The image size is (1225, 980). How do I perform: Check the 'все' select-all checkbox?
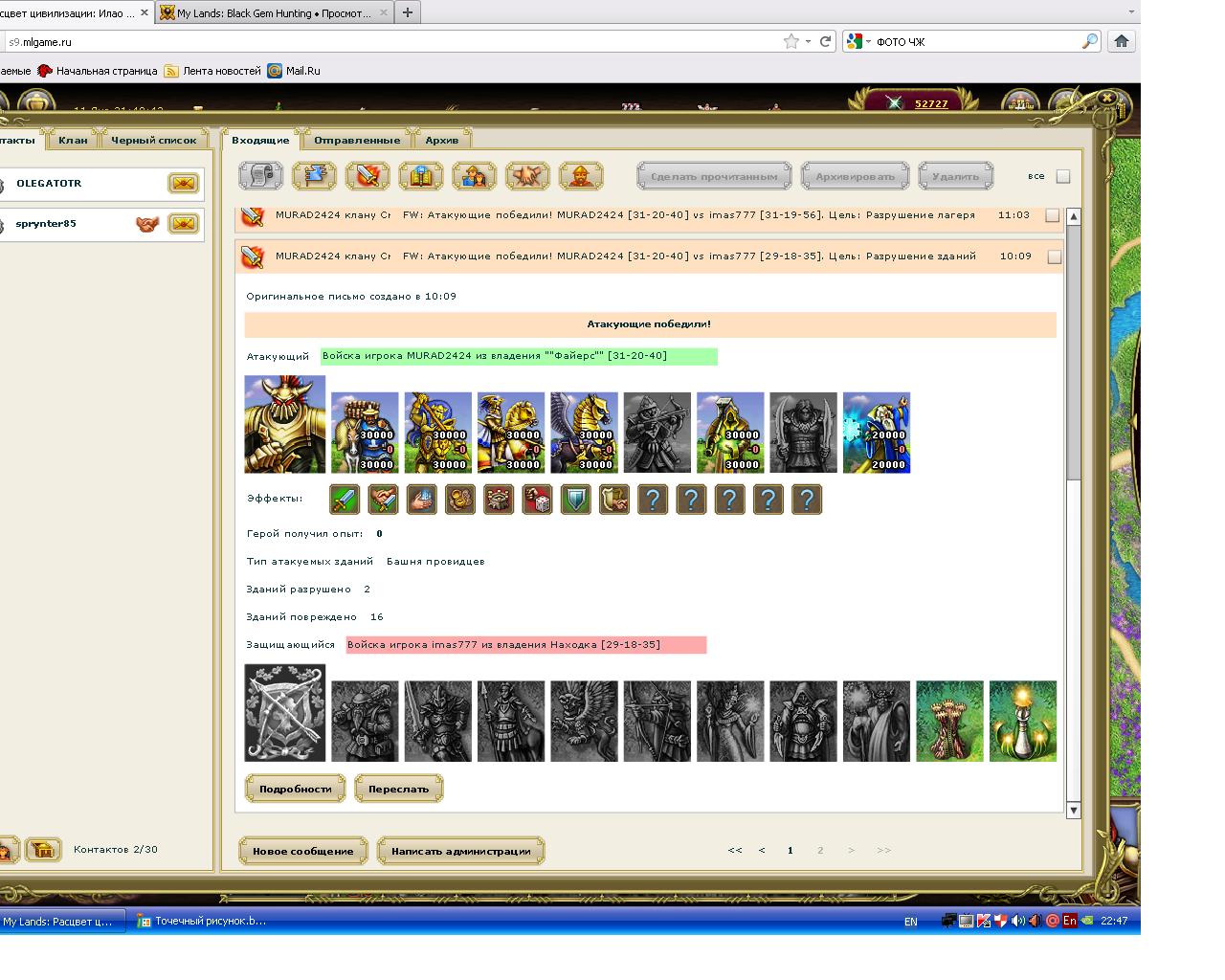click(x=1062, y=176)
